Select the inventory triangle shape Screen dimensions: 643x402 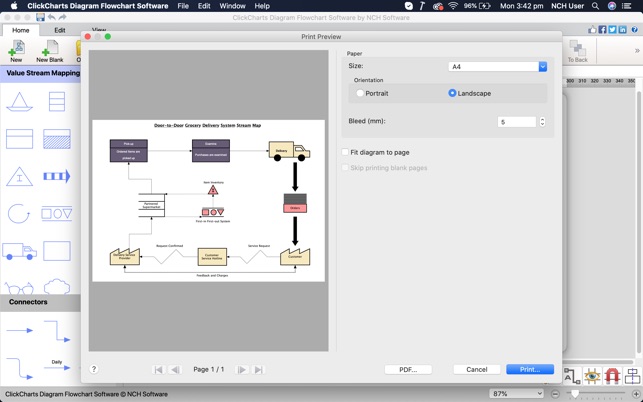pos(19,176)
